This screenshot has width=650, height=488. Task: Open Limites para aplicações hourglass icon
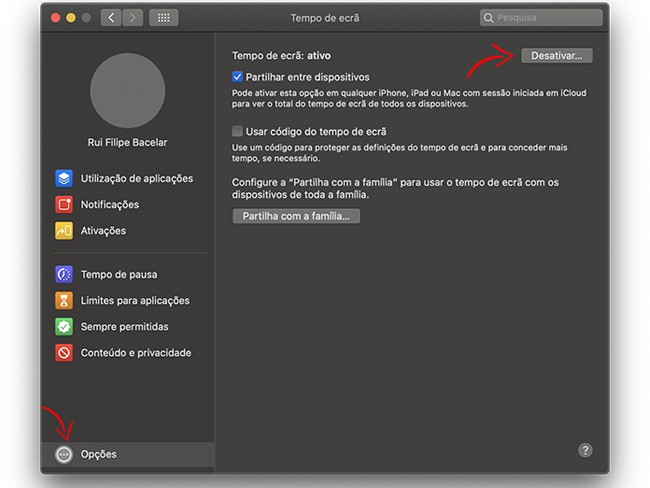click(x=64, y=300)
